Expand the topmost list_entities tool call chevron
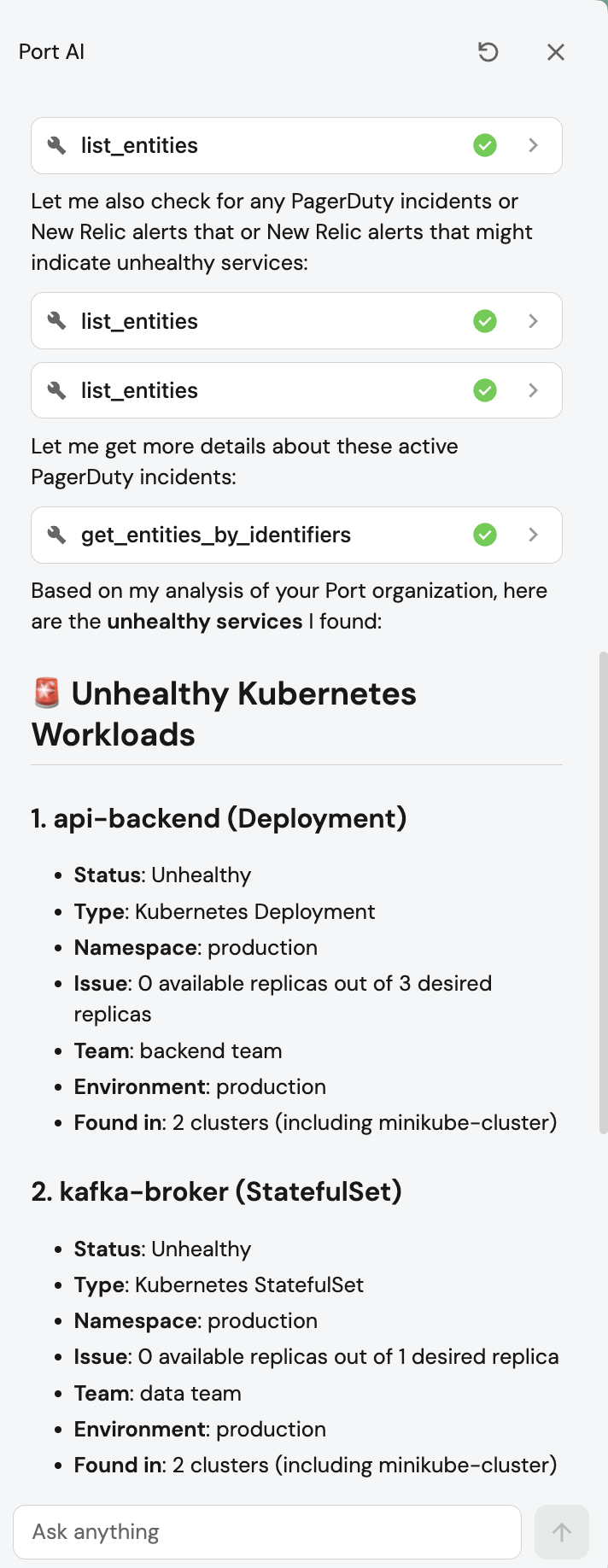This screenshot has width=608, height=1568. click(533, 145)
